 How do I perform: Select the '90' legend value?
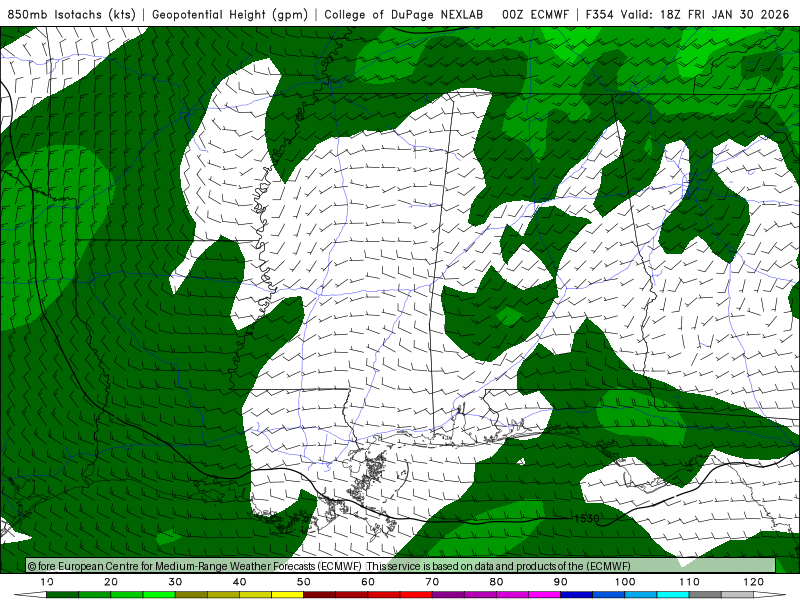561,582
